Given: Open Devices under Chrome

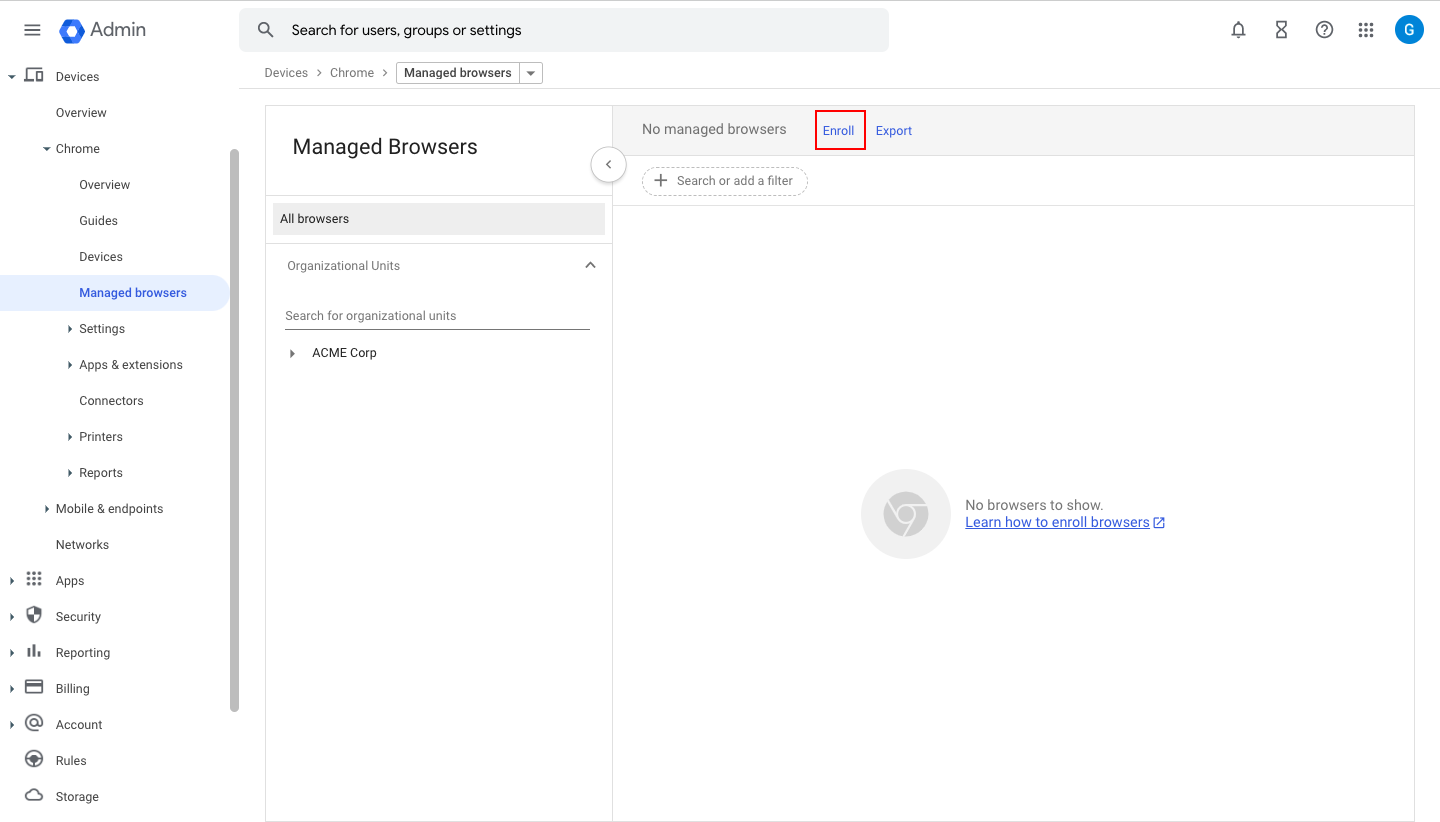Looking at the screenshot, I should (101, 257).
